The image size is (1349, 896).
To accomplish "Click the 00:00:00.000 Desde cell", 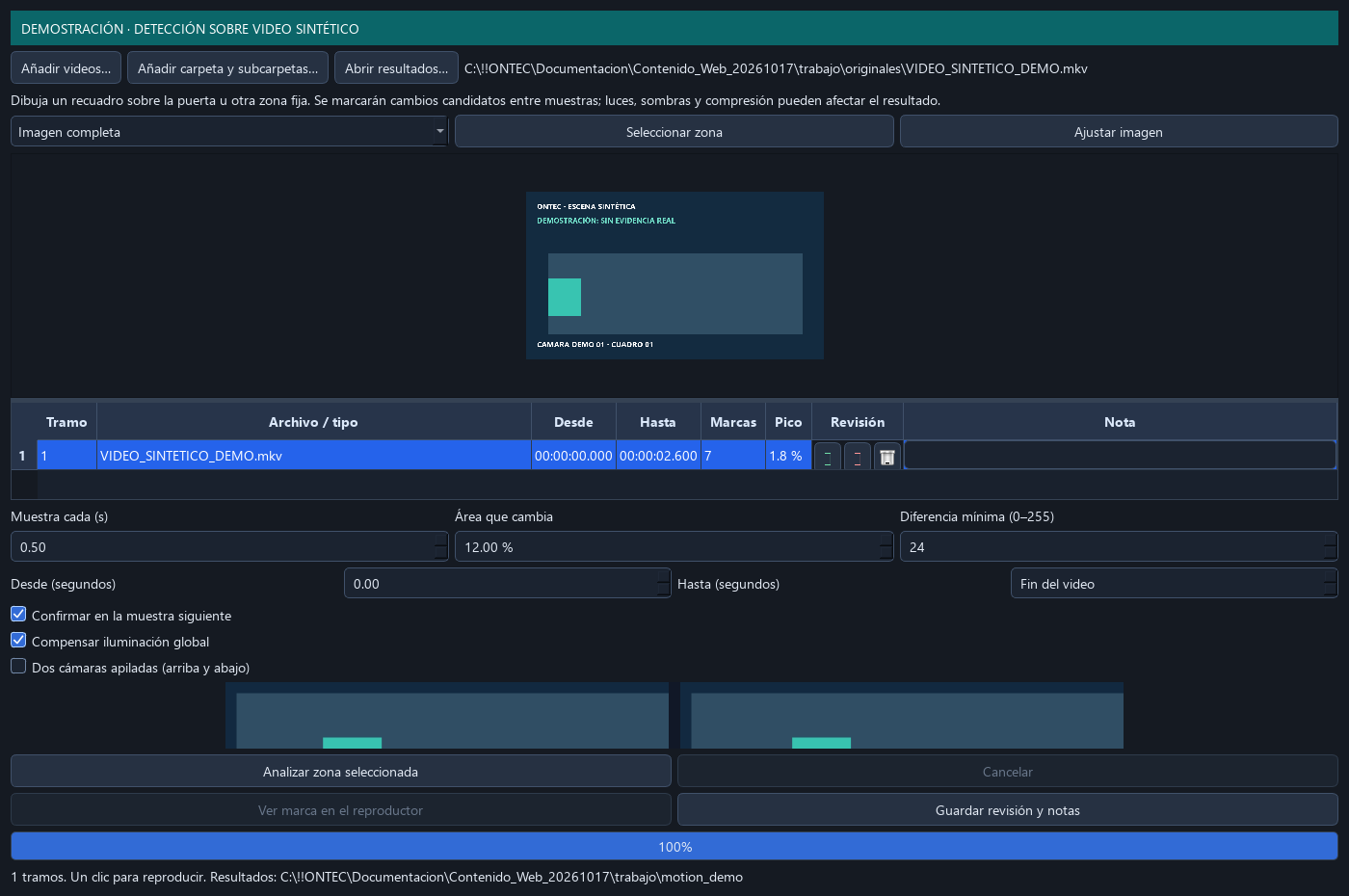I will [573, 456].
